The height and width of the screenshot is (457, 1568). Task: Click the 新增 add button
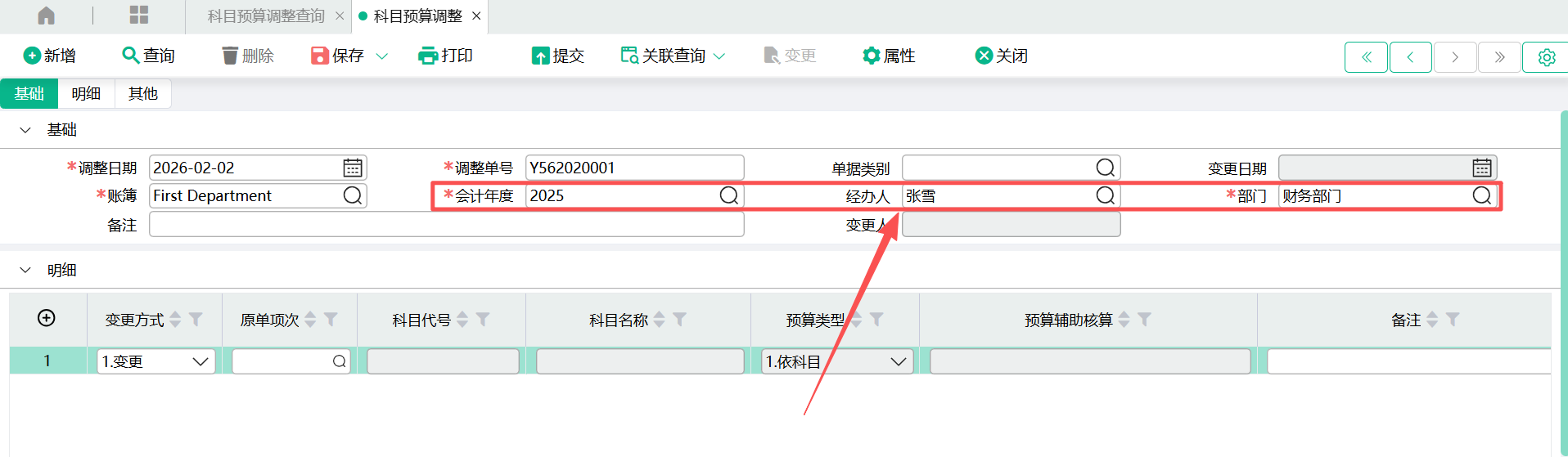pos(50,56)
